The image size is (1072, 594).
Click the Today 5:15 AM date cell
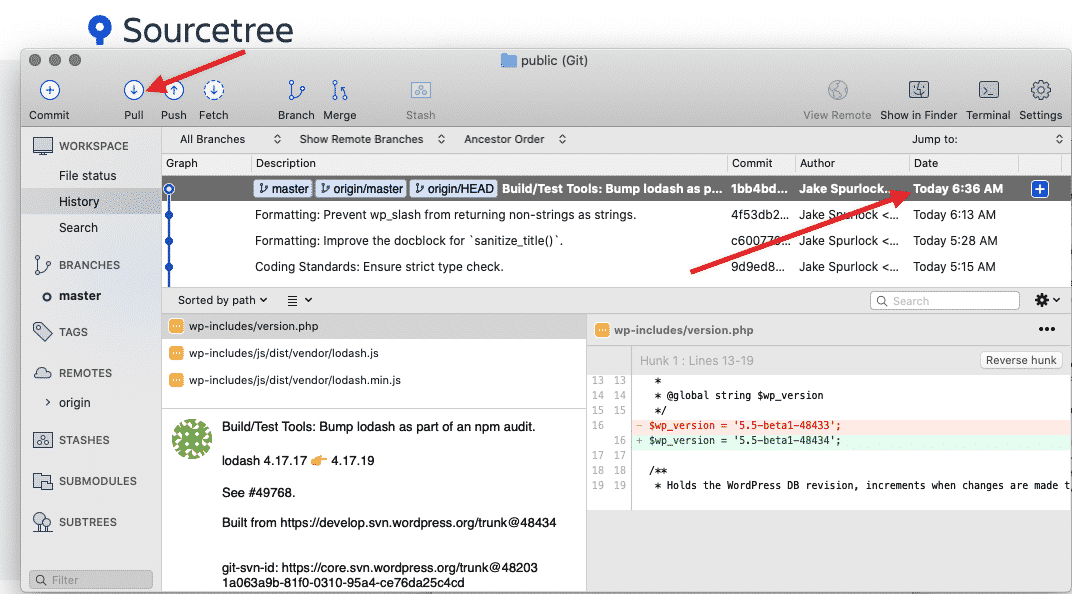click(x=954, y=267)
